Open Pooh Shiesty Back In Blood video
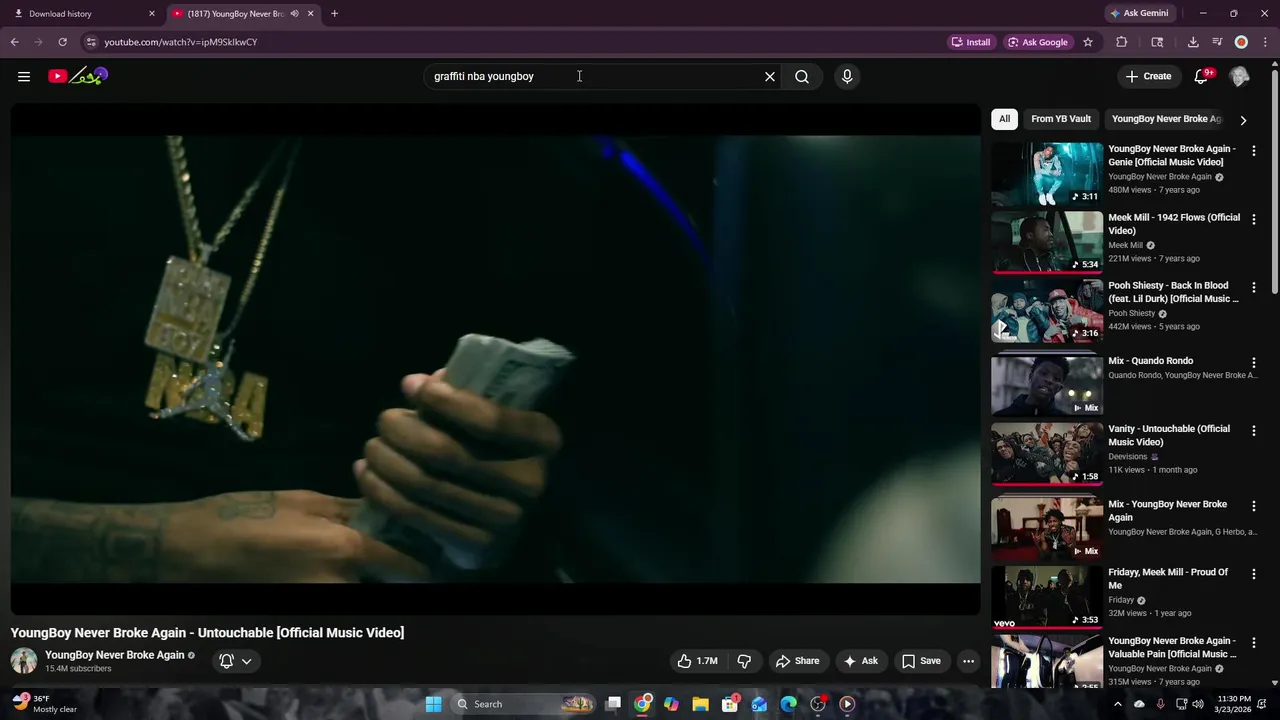Image resolution: width=1280 pixels, height=720 pixels. click(1047, 310)
